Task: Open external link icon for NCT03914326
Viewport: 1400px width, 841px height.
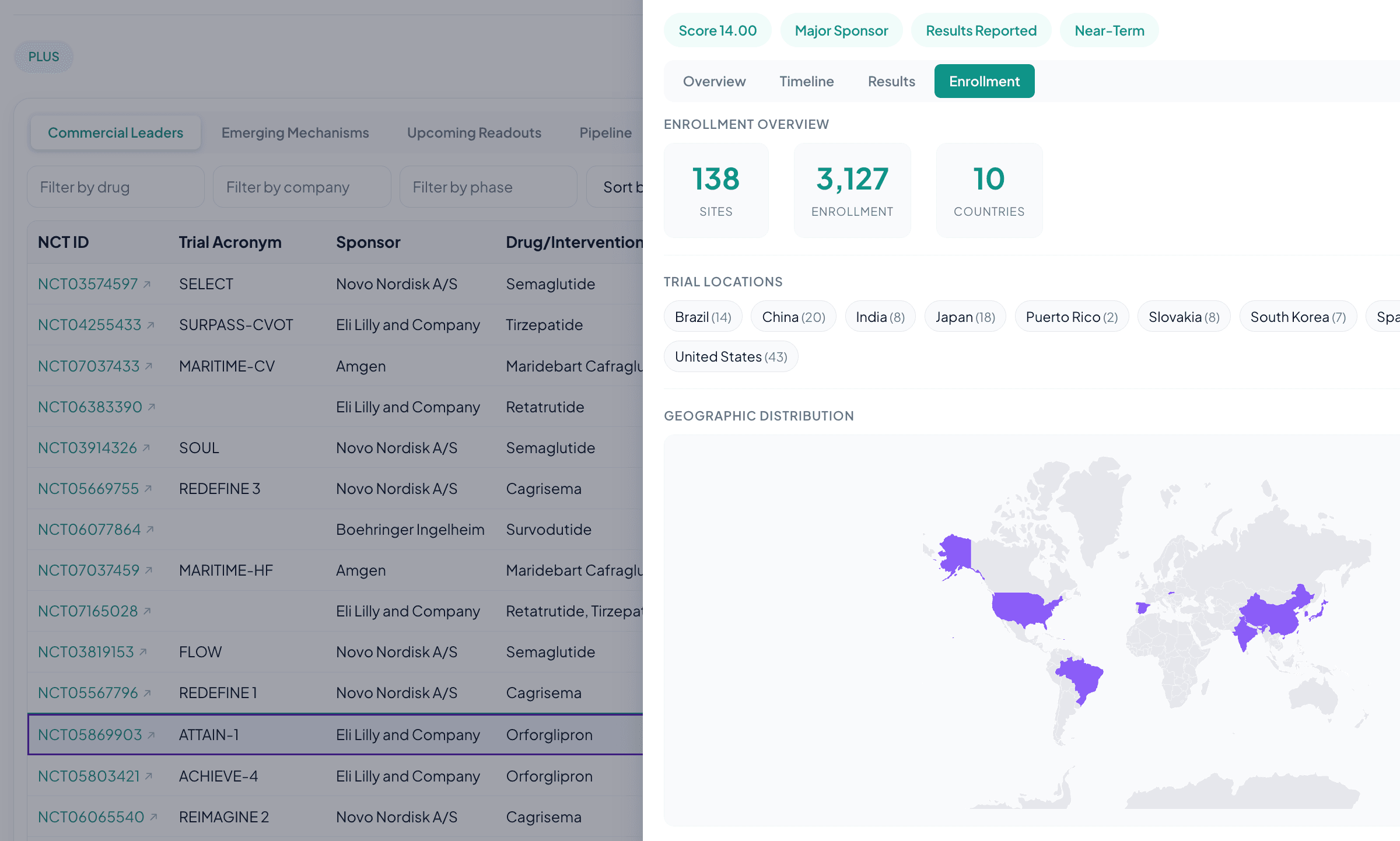Action: click(x=146, y=448)
